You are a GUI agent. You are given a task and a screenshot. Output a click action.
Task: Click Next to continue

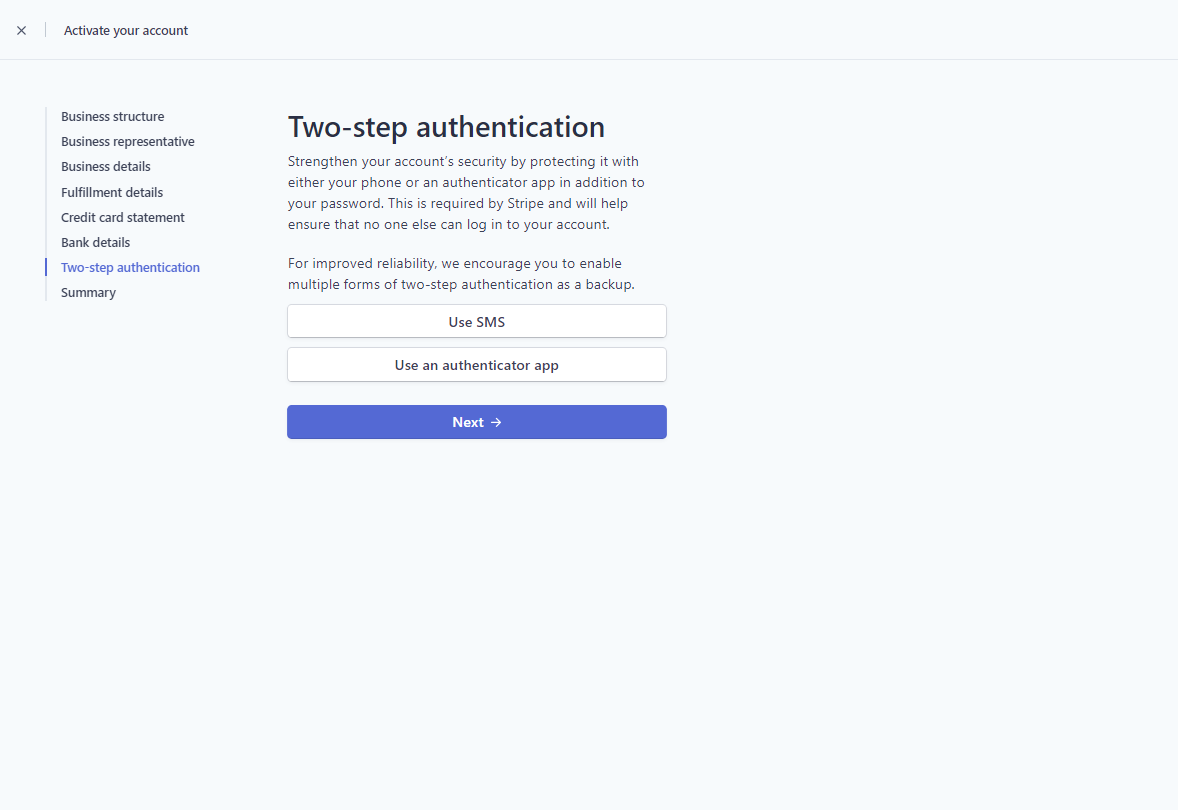(x=476, y=421)
